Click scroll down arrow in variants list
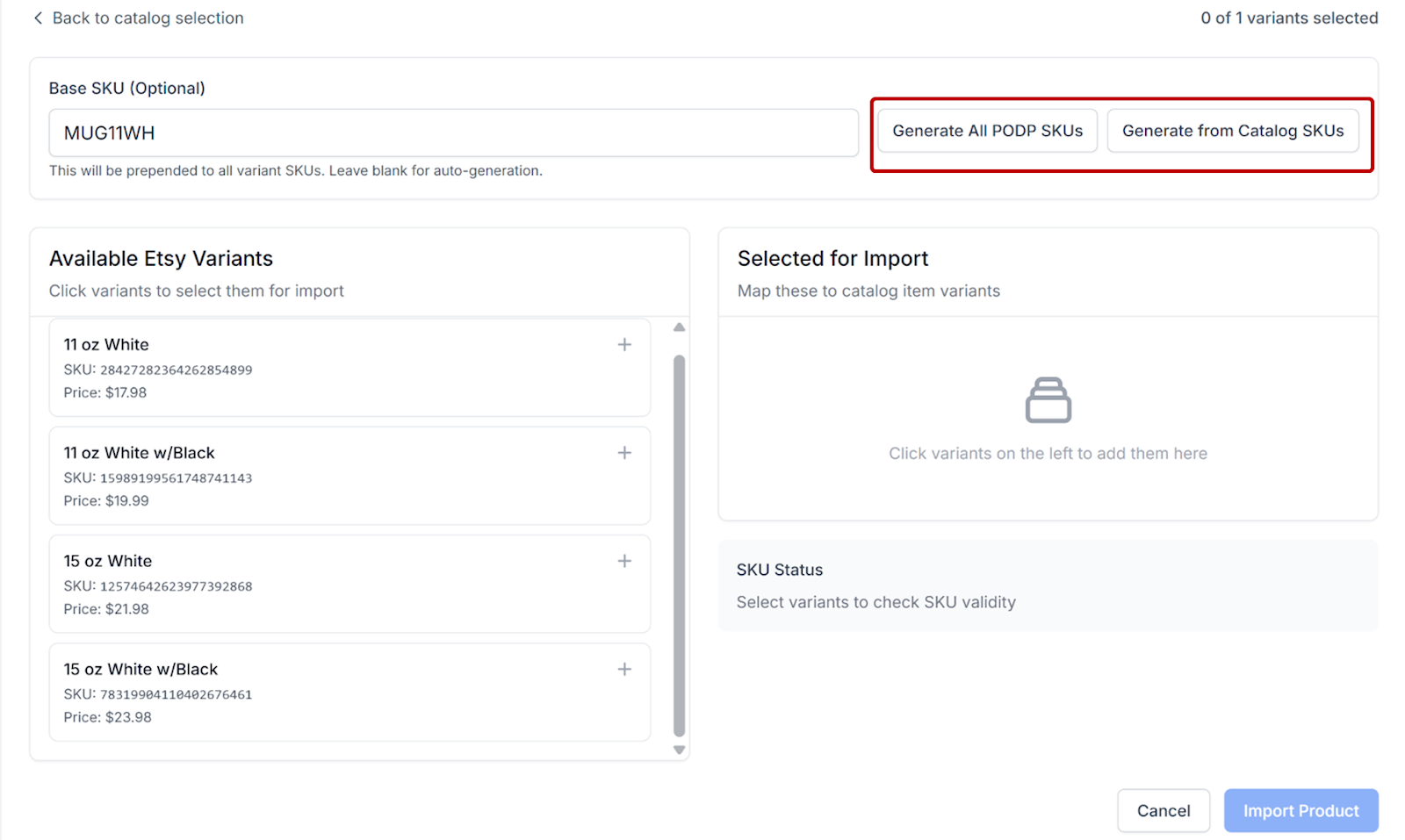1405x840 pixels. (679, 750)
